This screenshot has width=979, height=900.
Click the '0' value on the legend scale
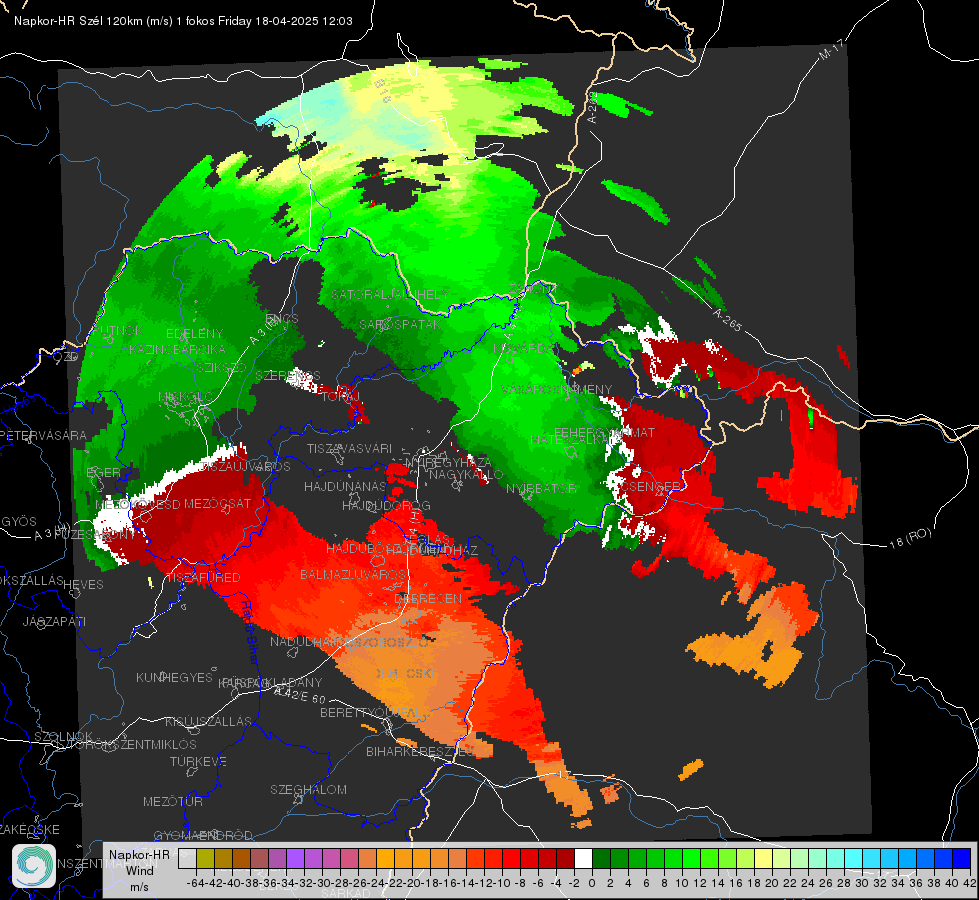pos(592,883)
